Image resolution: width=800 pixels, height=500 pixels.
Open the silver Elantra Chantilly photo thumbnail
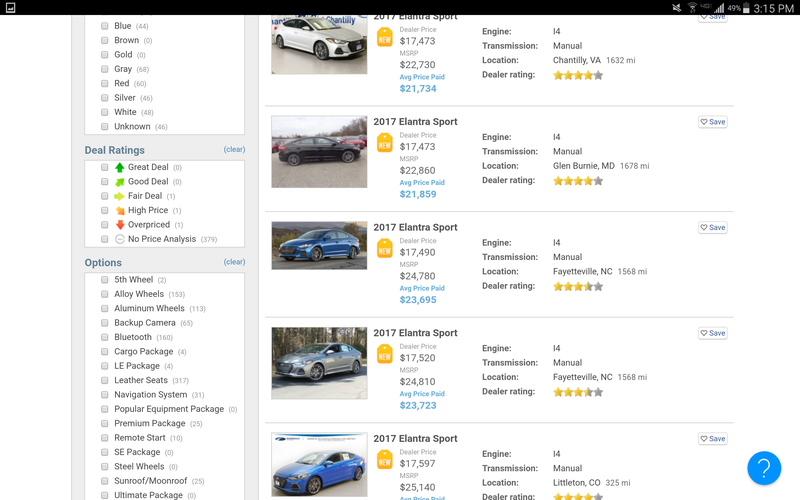(x=319, y=44)
